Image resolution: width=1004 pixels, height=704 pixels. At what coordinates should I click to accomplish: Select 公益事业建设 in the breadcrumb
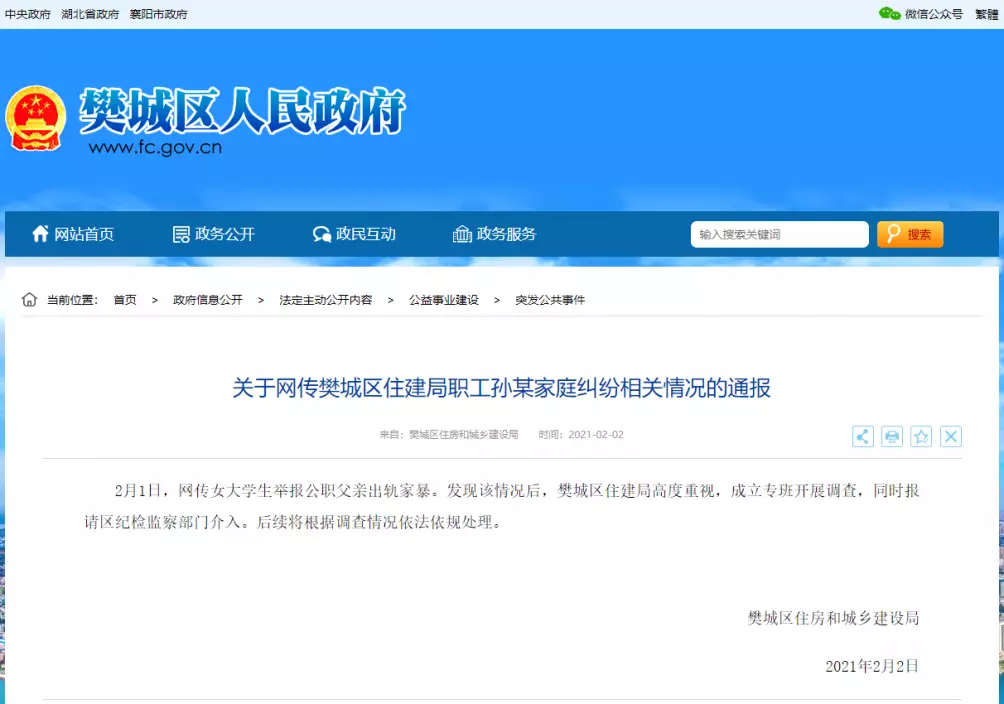tap(443, 300)
